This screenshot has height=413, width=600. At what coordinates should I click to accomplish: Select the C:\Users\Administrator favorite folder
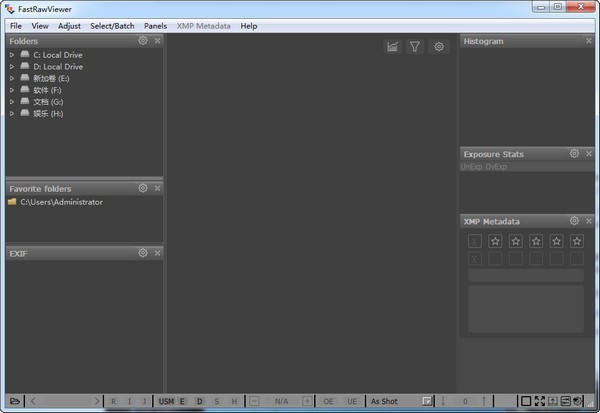pyautogui.click(x=61, y=202)
